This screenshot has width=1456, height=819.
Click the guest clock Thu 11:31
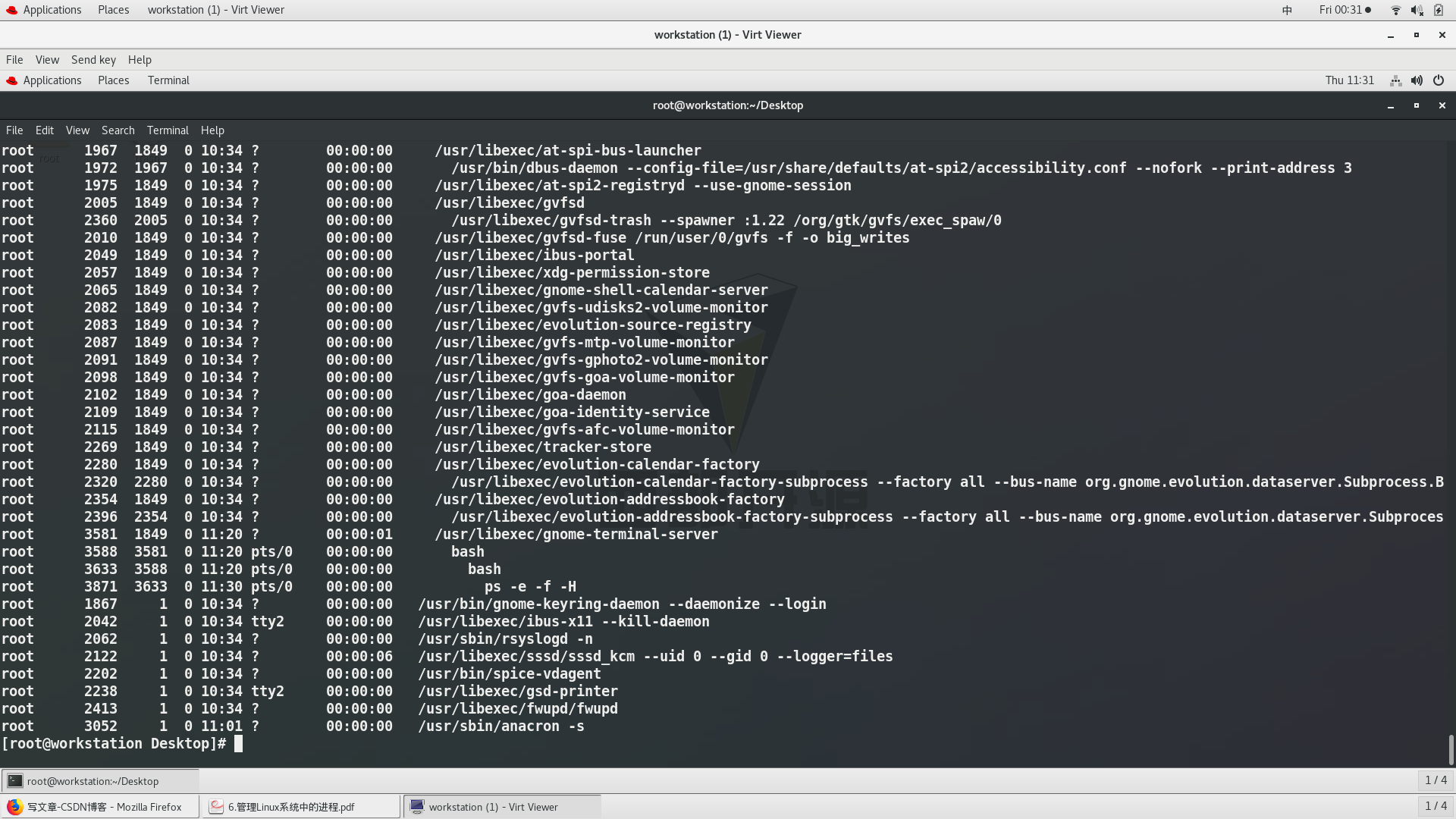tap(1349, 80)
